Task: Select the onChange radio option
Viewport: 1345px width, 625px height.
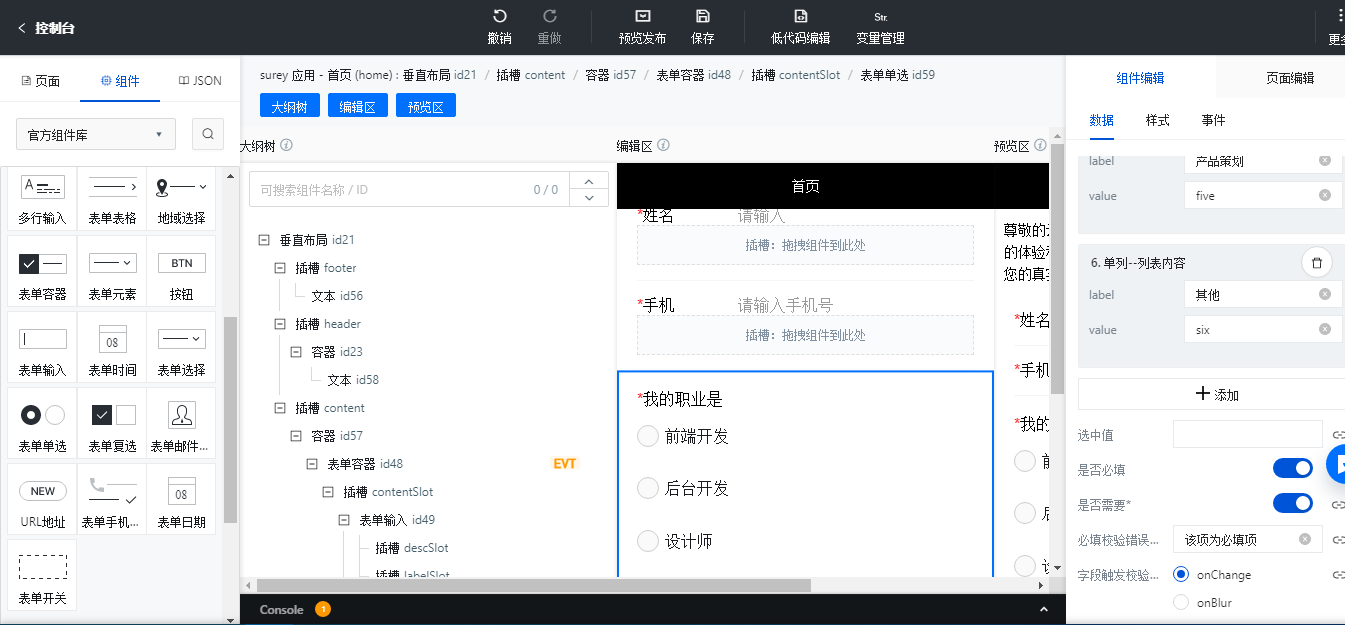Action: tap(1181, 574)
